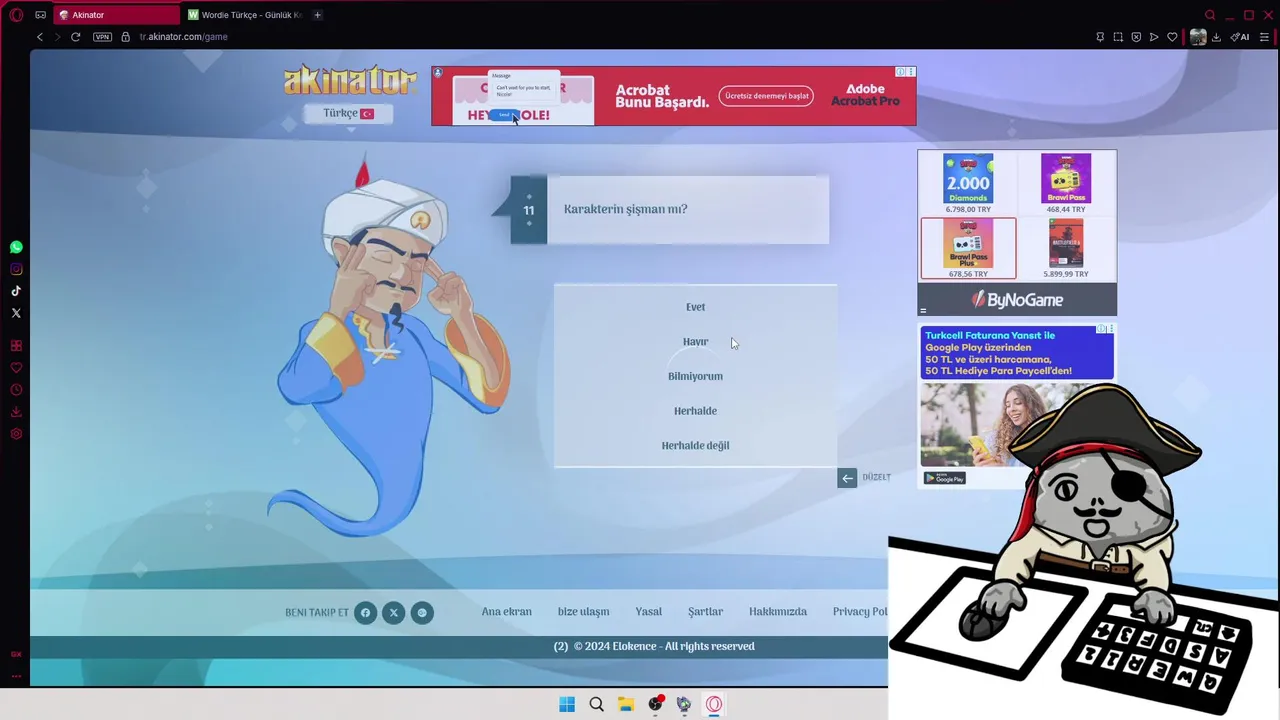Screen dimensions: 1280x720
Task: Open a new browser tab
Action: (x=318, y=15)
